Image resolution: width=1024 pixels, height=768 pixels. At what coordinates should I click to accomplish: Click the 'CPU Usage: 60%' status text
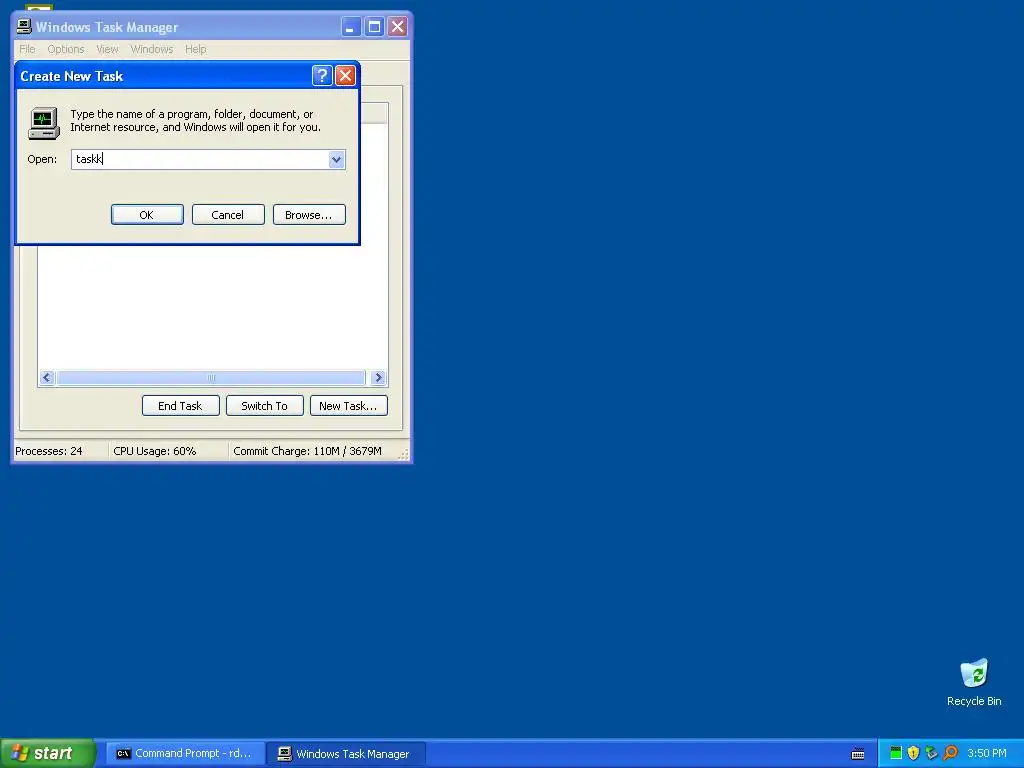155,451
